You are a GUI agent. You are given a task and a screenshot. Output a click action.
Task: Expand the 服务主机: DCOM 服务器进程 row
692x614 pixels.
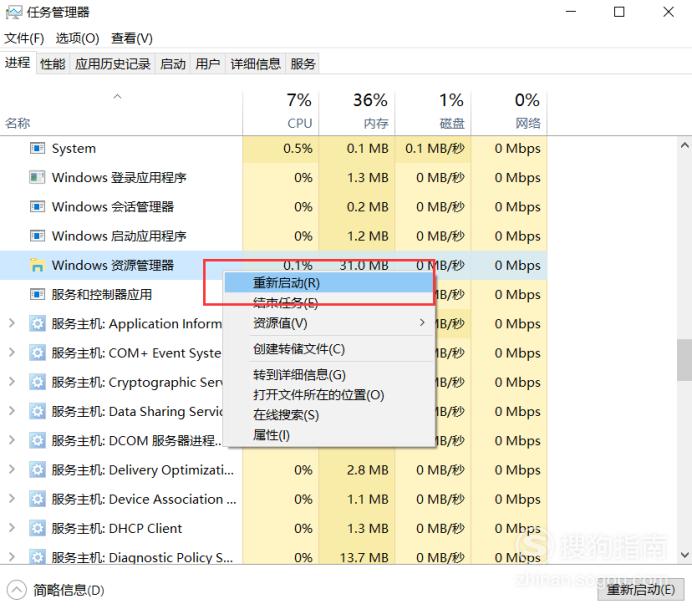pos(12,440)
